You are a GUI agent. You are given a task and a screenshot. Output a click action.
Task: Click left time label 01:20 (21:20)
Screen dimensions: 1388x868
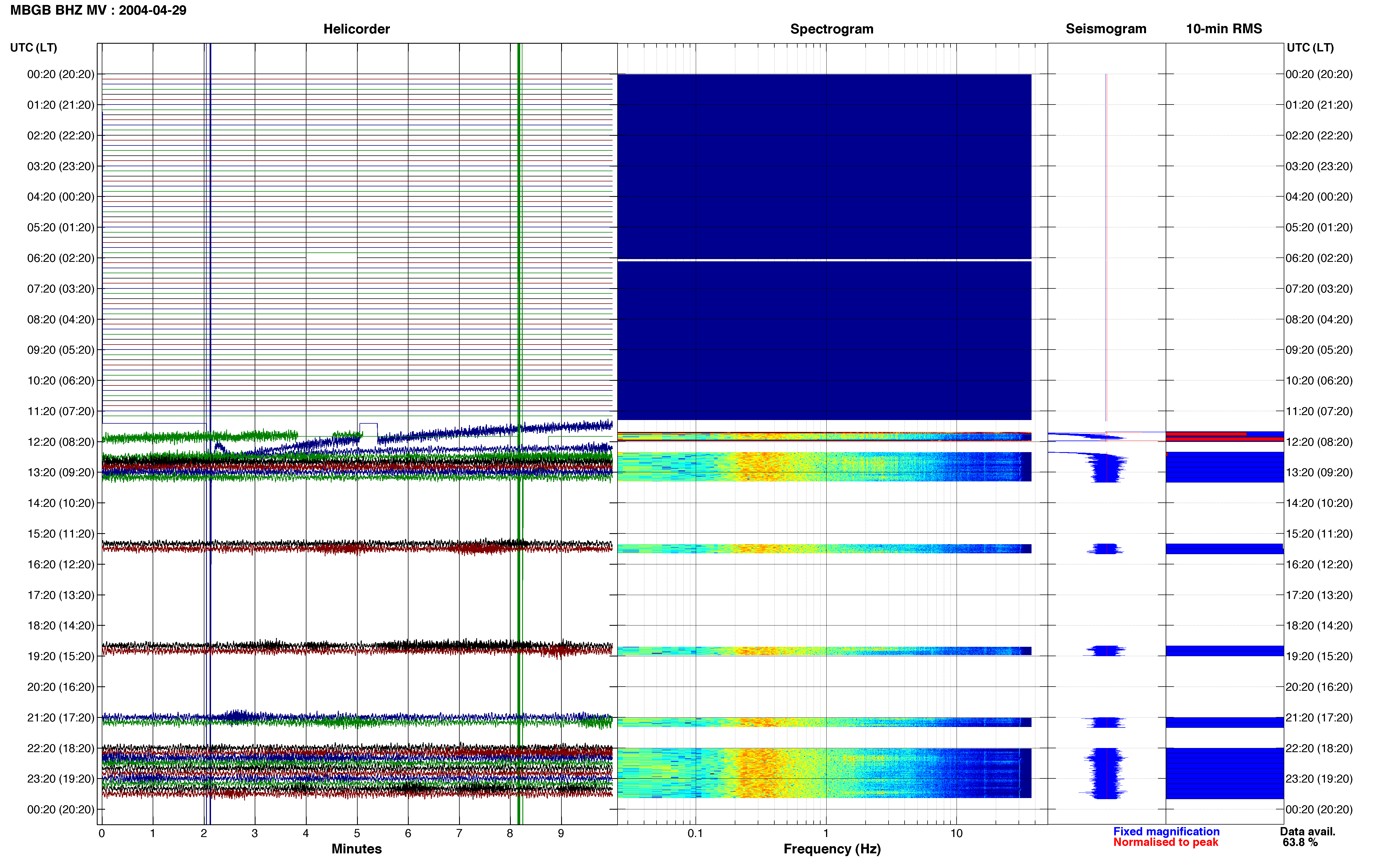[61, 105]
